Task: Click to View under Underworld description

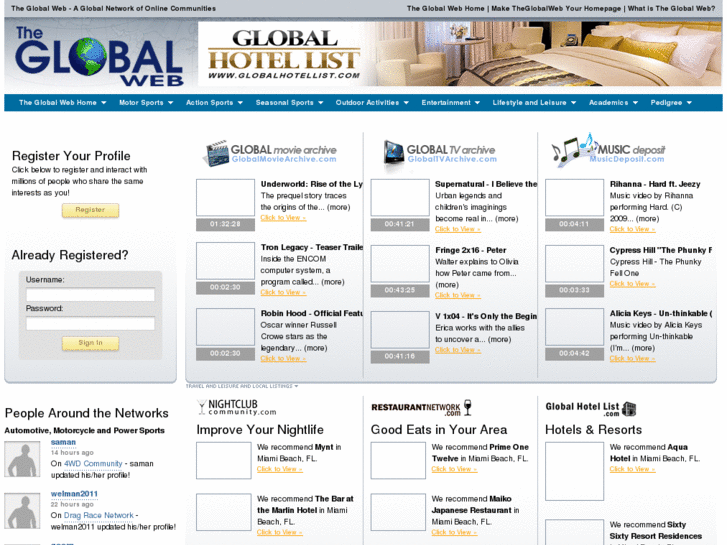Action: pyautogui.click(x=283, y=218)
